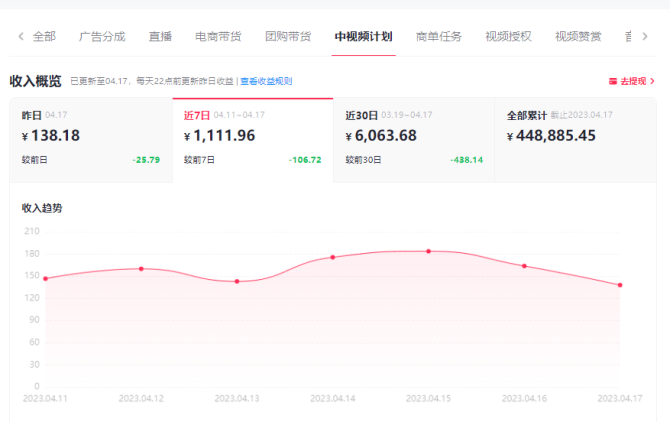Image resolution: width=670 pixels, height=422 pixels.
Task: Click the 2023.04.11 axis date label
Action: click(x=45, y=399)
